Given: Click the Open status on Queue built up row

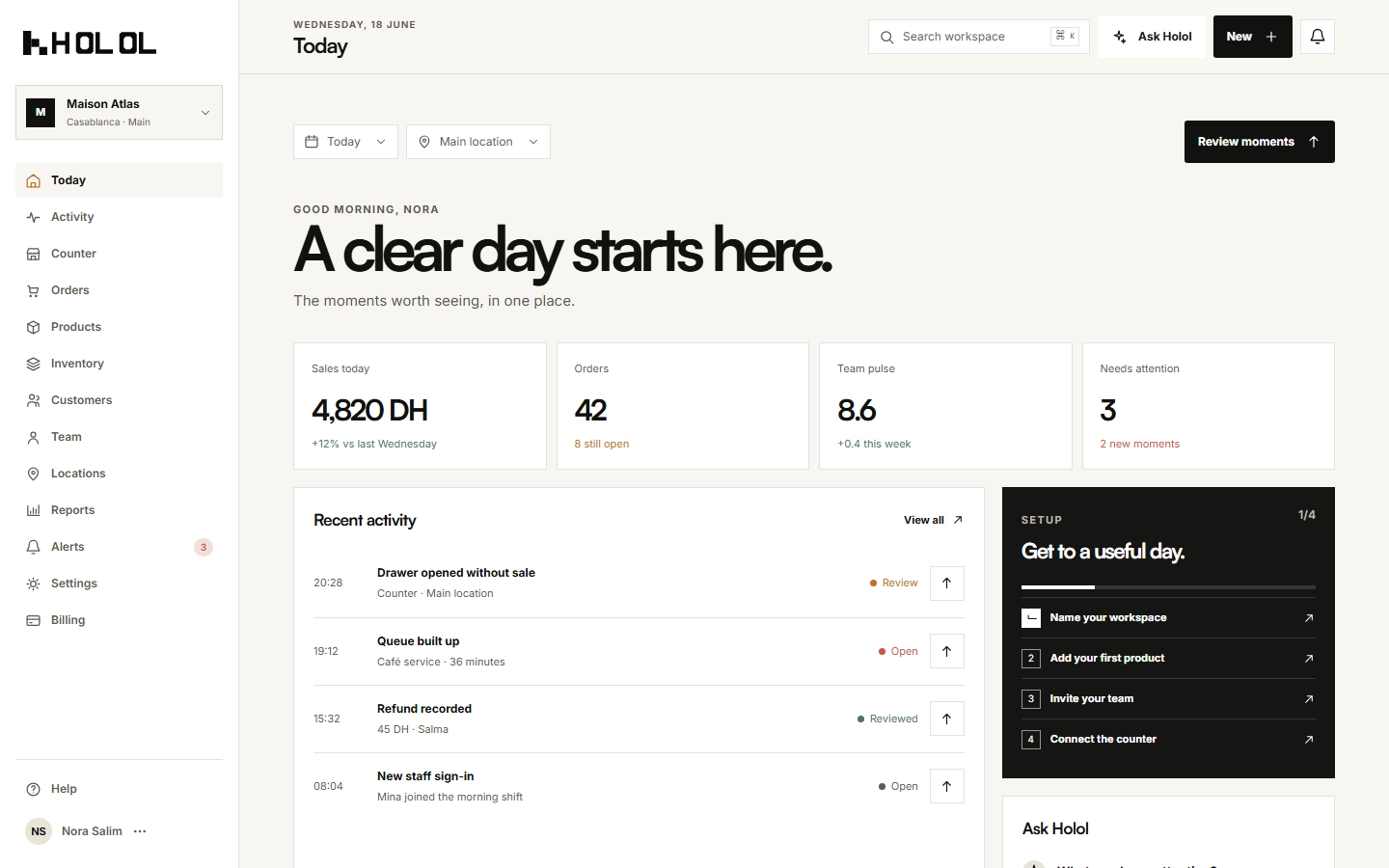Looking at the screenshot, I should 898,651.
